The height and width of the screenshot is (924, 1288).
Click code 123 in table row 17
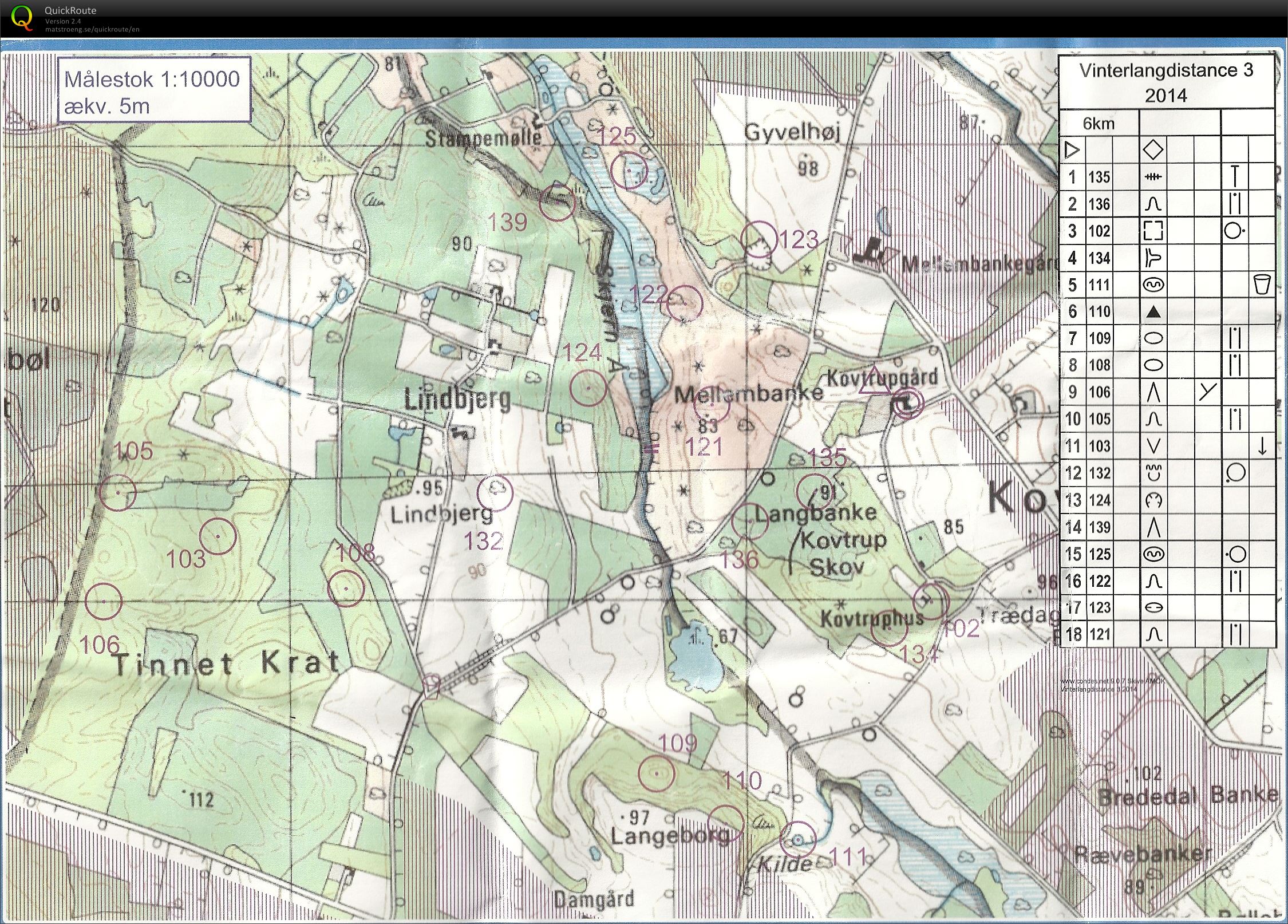coord(1099,607)
